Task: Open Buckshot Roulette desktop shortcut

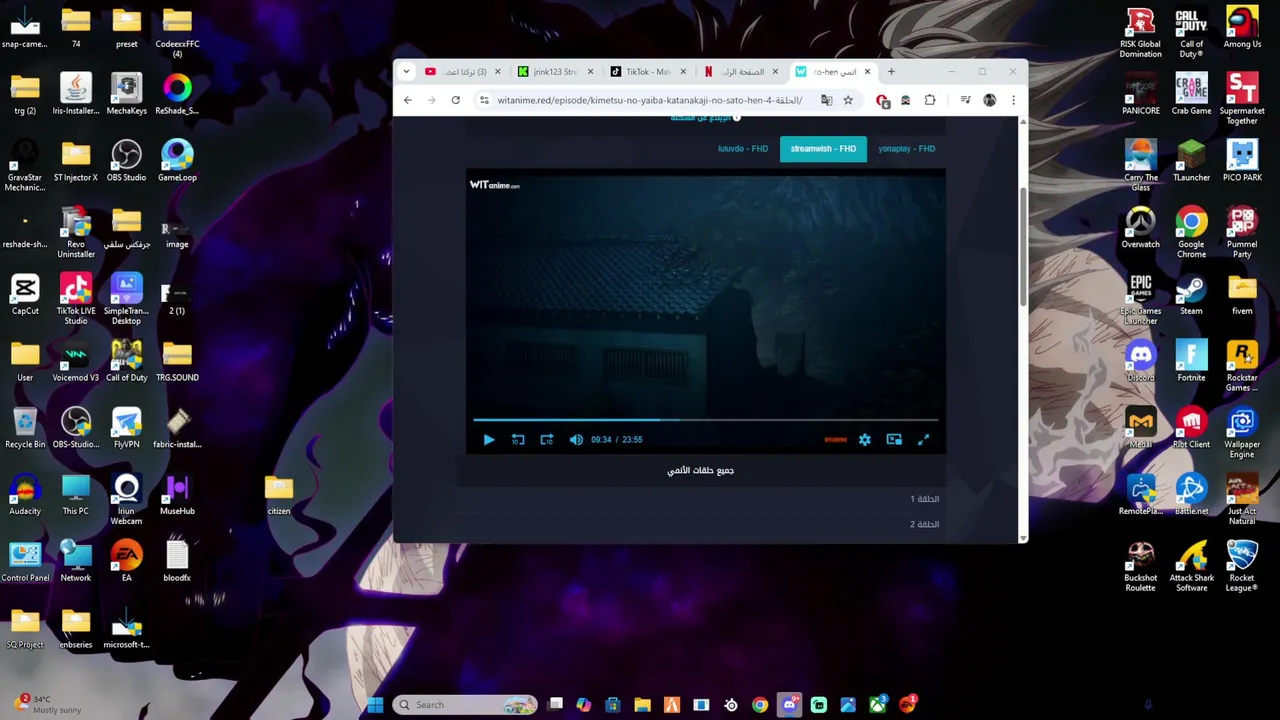Action: (x=1141, y=566)
